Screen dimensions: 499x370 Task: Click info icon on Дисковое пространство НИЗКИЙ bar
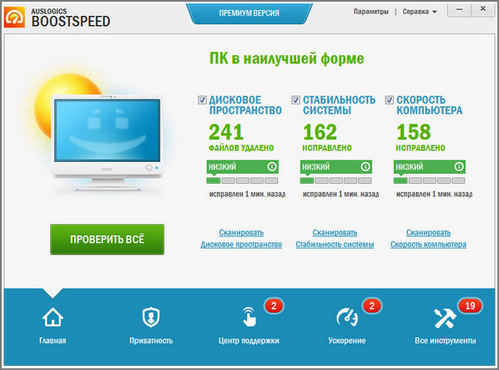pos(272,166)
